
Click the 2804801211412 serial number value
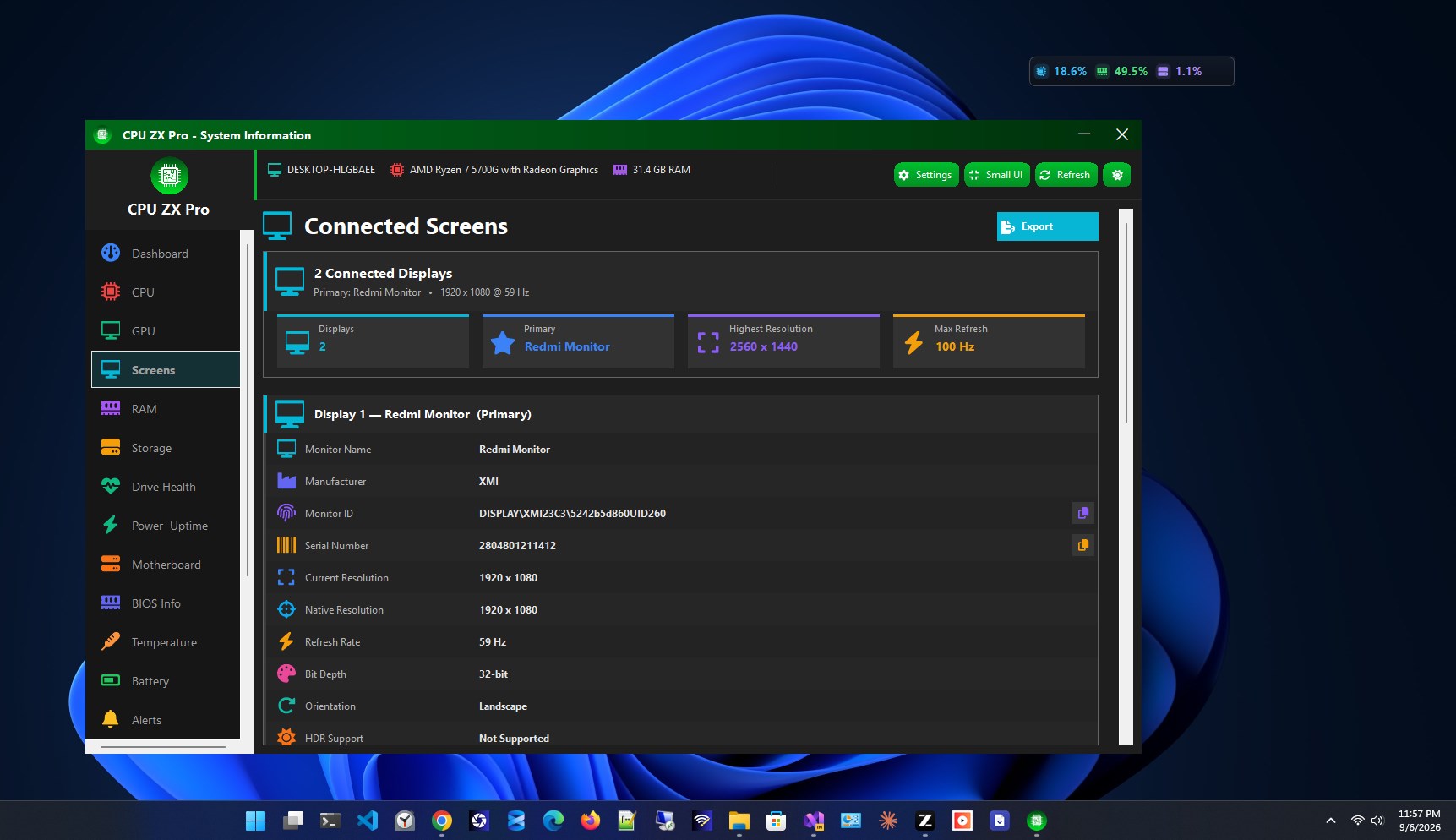[517, 546]
